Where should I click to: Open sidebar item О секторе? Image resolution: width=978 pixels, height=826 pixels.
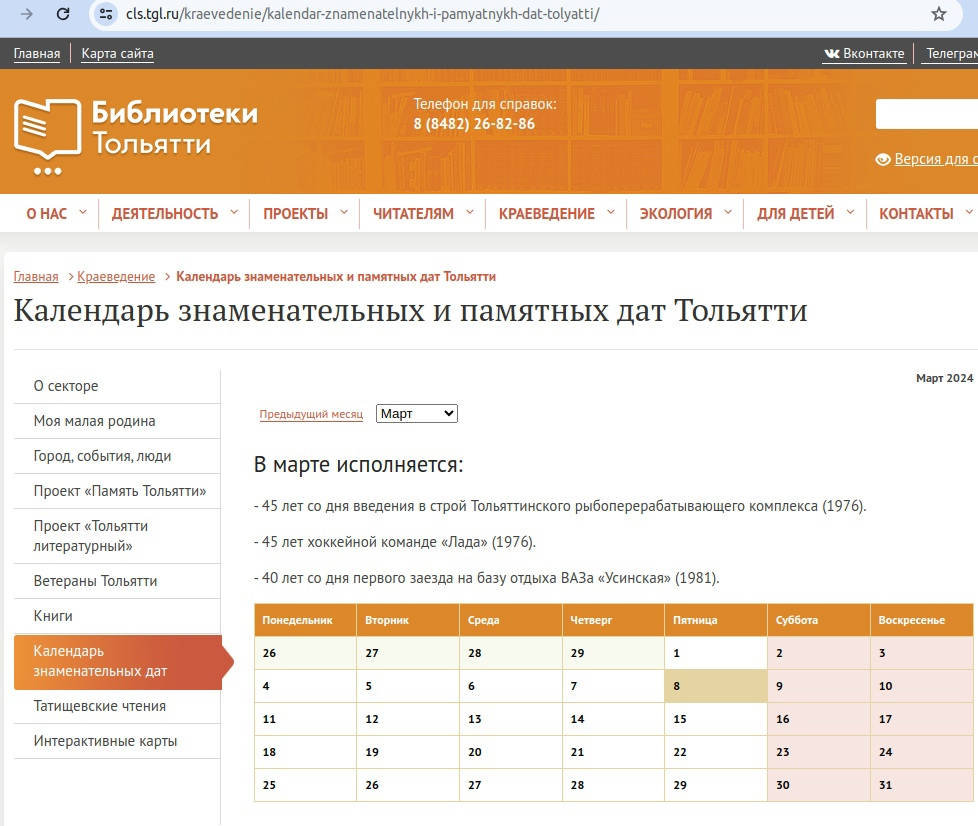[x=117, y=386]
